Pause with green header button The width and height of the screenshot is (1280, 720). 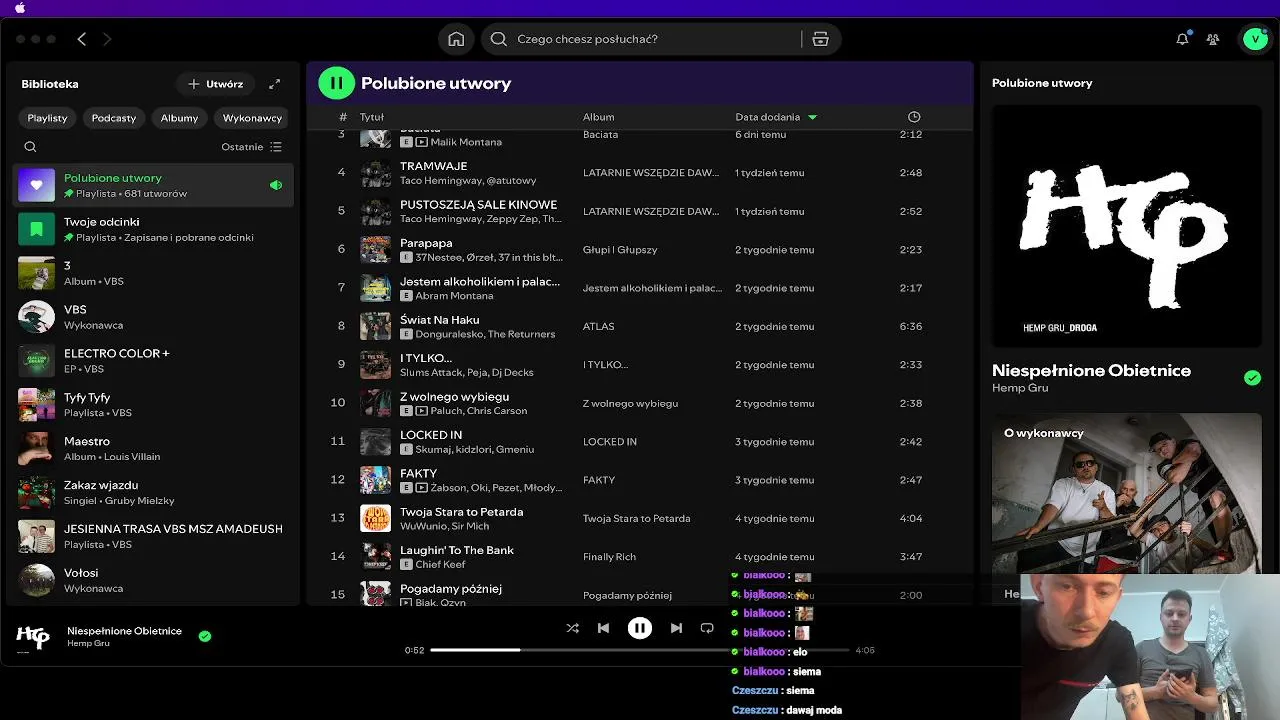click(336, 83)
